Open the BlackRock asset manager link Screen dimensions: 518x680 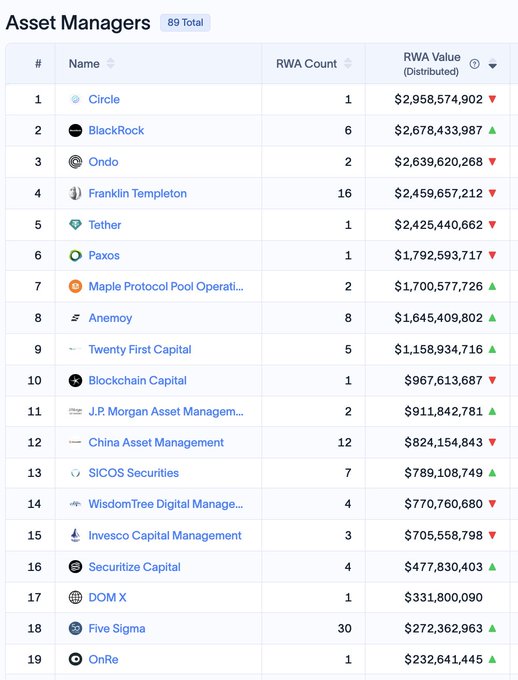pos(116,131)
